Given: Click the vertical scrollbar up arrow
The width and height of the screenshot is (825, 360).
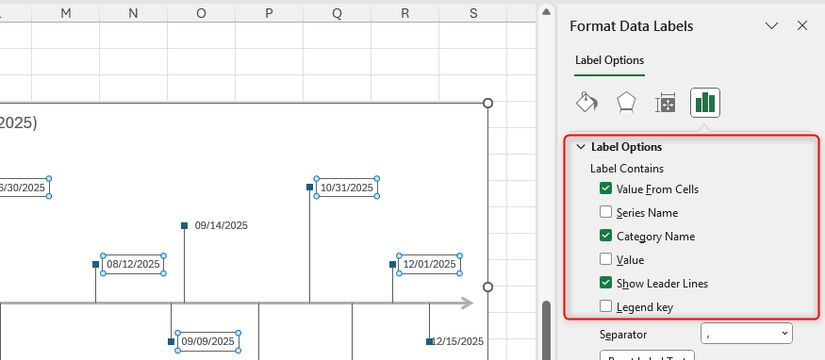Looking at the screenshot, I should 546,12.
